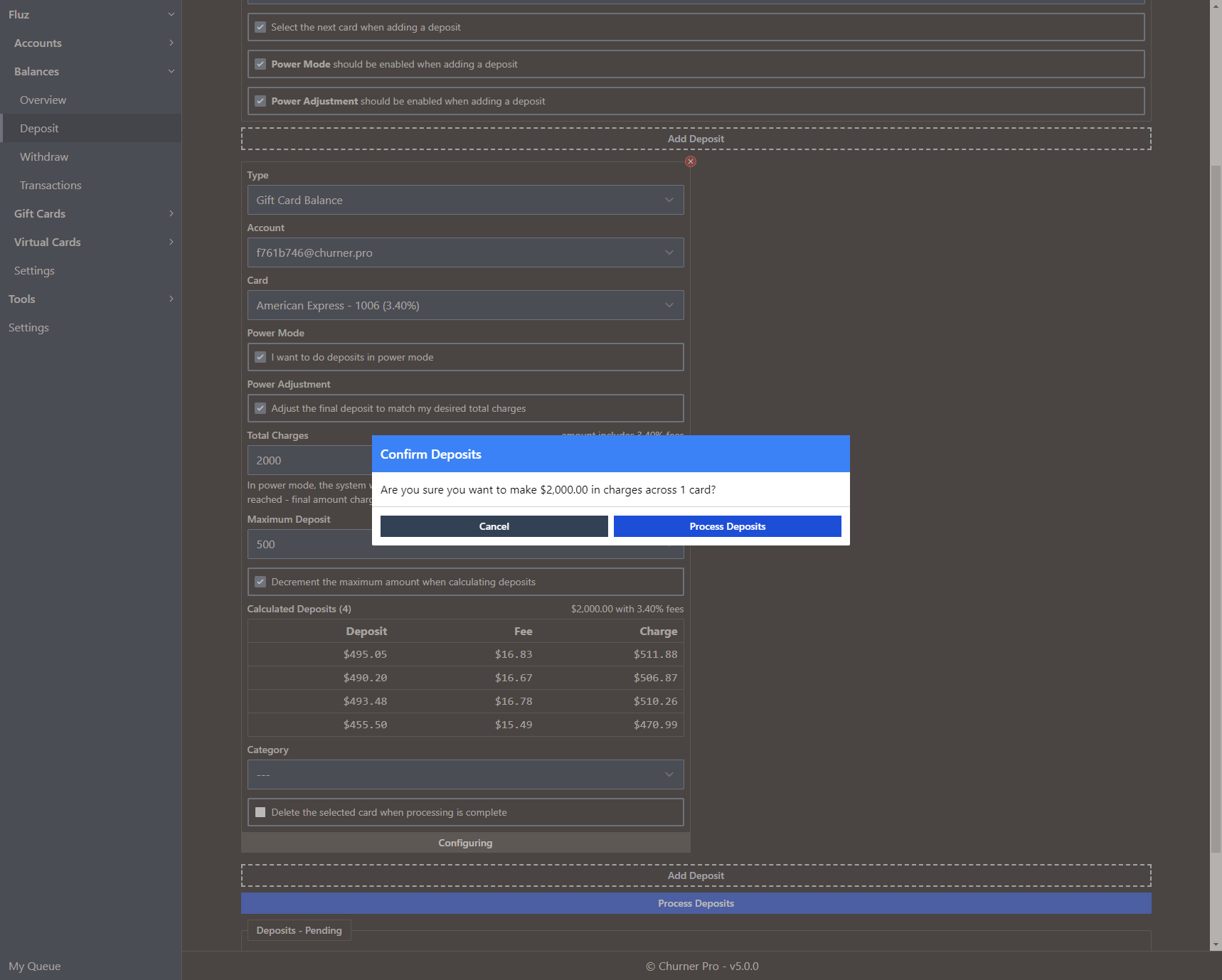Switch to the Deposits - Pending tab
This screenshot has height=980, width=1222.
(299, 930)
